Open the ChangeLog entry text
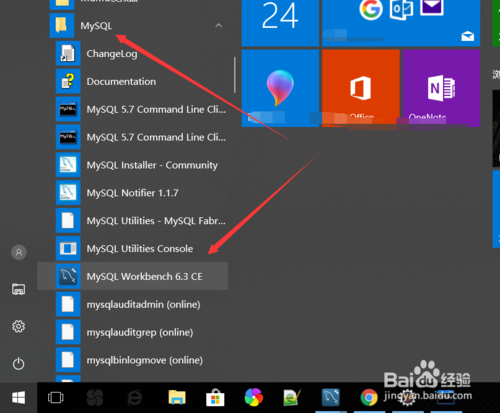Screen dimensions: 500x413 pyautogui.click(x=112, y=54)
